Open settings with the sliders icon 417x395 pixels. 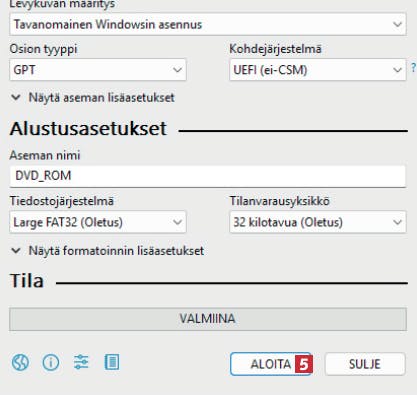(x=81, y=362)
